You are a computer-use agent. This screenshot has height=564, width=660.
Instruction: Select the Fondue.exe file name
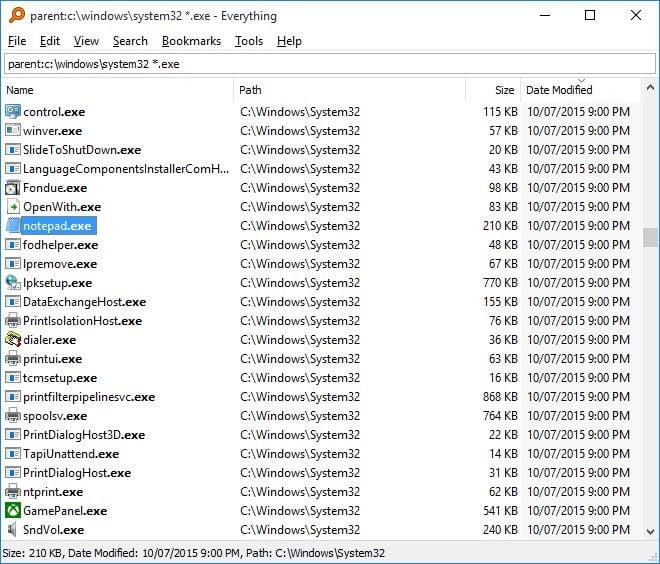coord(55,188)
